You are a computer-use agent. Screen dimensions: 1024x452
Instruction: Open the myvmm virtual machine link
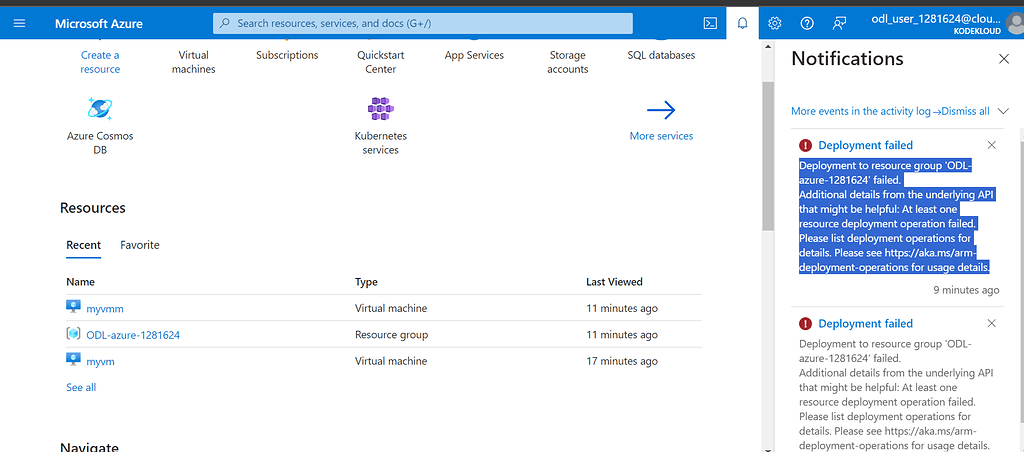coord(105,309)
